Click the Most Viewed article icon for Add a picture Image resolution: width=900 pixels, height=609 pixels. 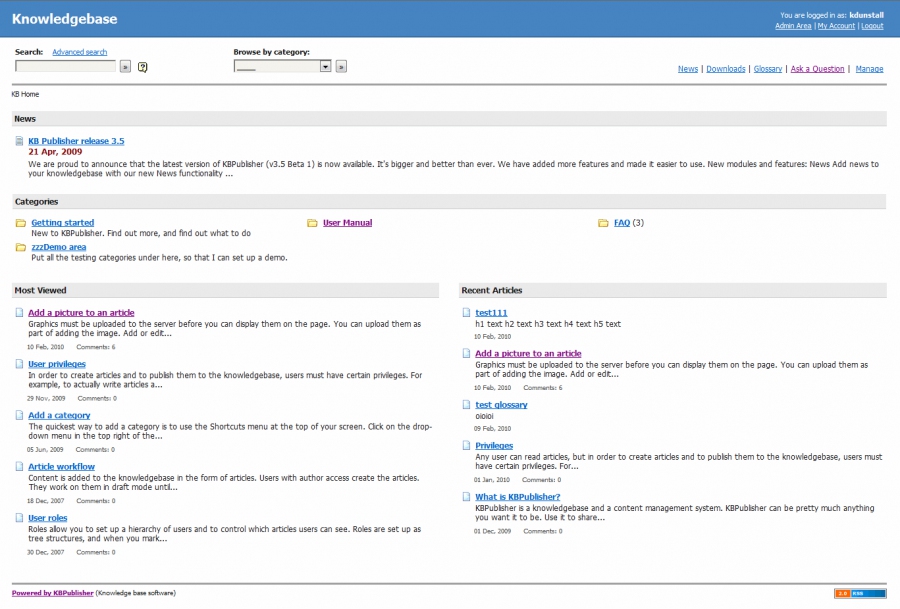tap(20, 313)
